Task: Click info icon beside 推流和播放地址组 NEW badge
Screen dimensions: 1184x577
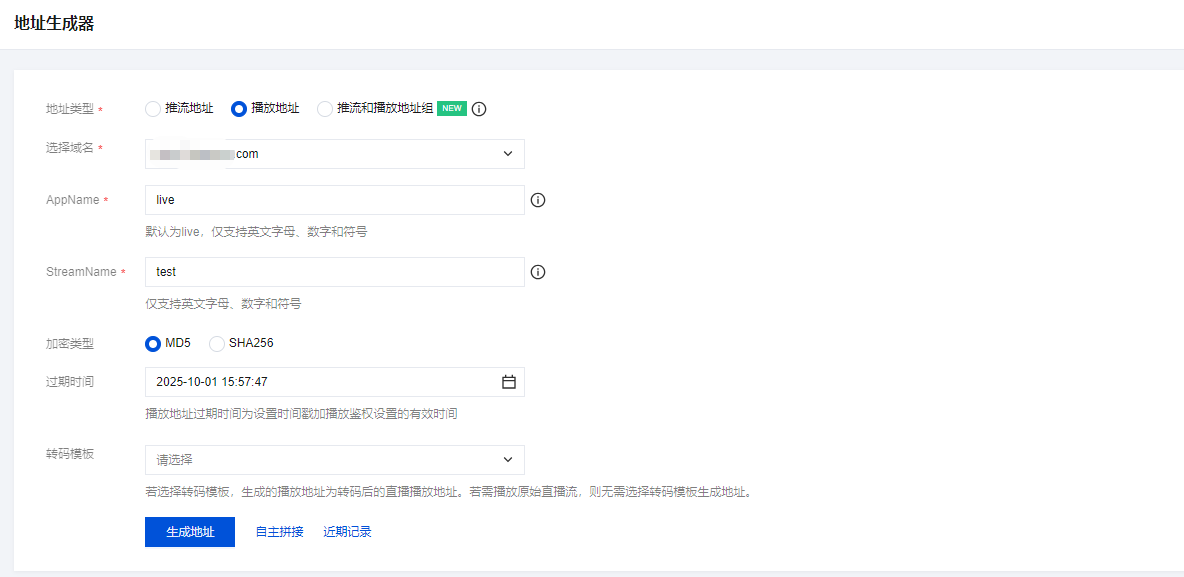Action: [479, 109]
